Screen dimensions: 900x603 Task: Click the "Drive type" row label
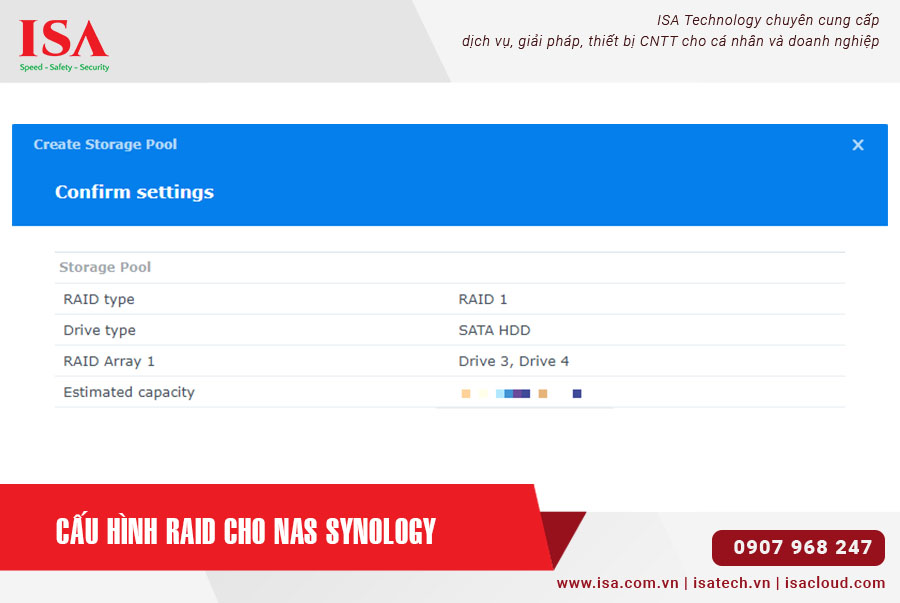click(99, 330)
